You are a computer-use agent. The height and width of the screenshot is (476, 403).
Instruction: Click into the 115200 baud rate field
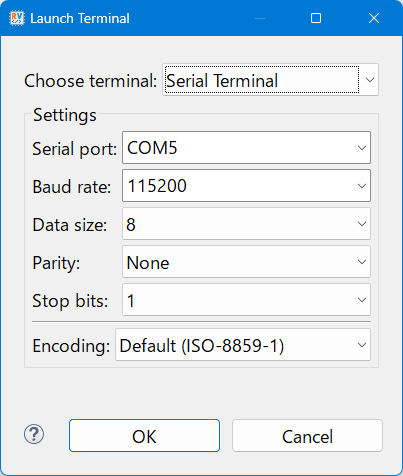coord(246,186)
